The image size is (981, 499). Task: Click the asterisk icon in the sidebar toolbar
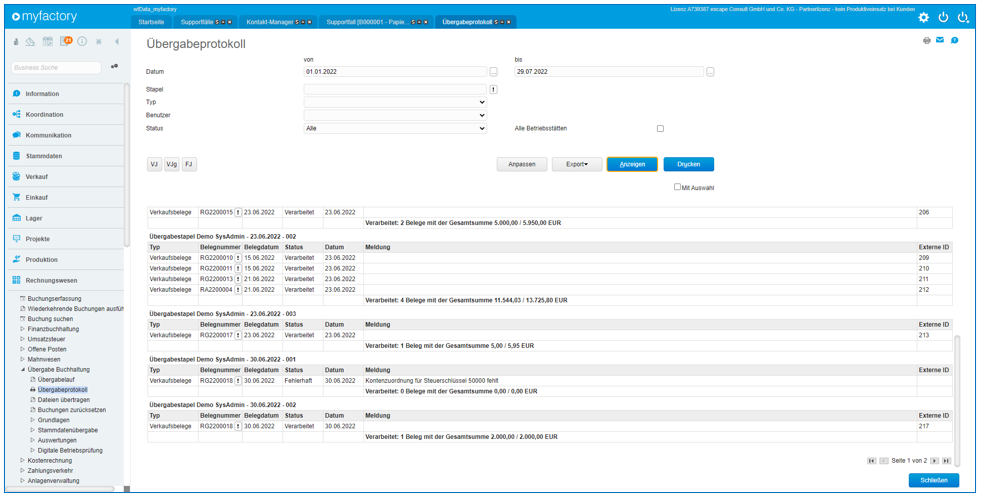point(99,41)
